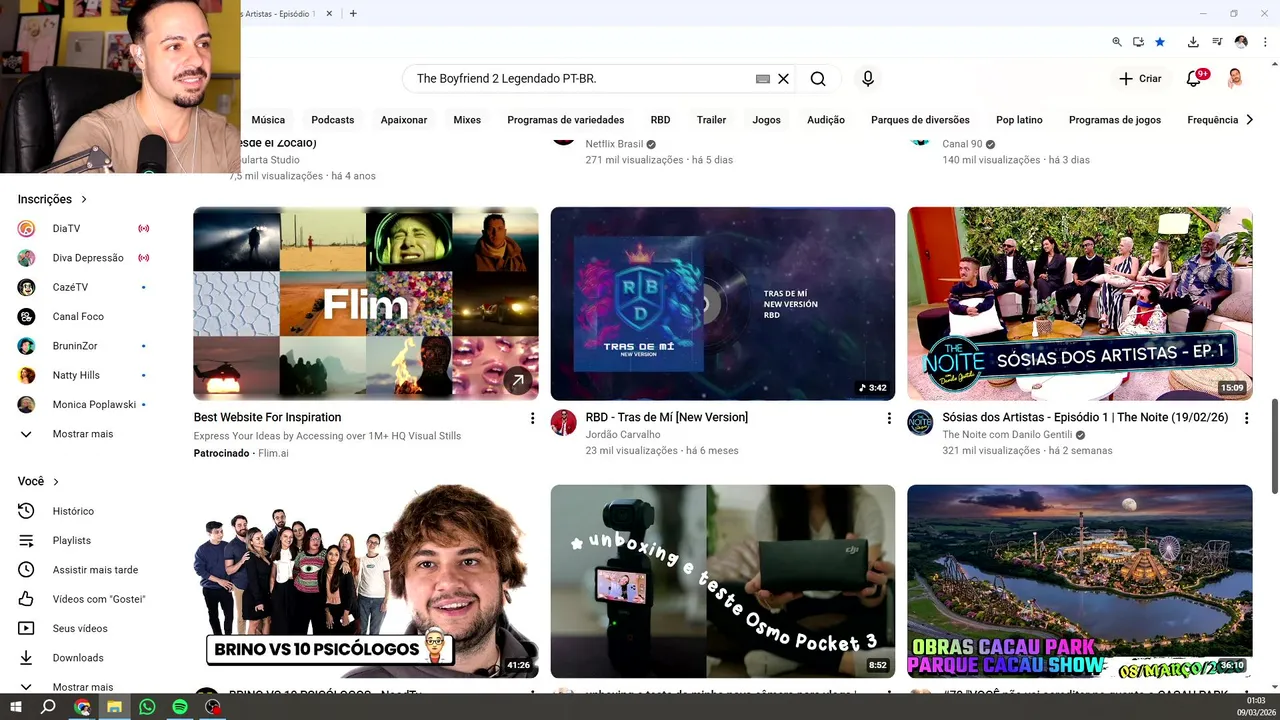1280x720 pixels.
Task: Select the Apaixonar filter chip
Action: pyautogui.click(x=404, y=120)
